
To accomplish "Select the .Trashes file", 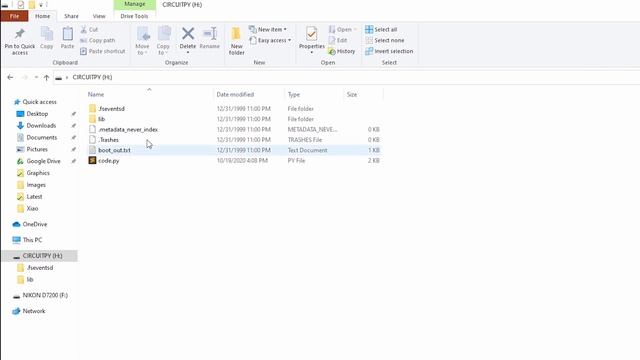I will pos(109,140).
